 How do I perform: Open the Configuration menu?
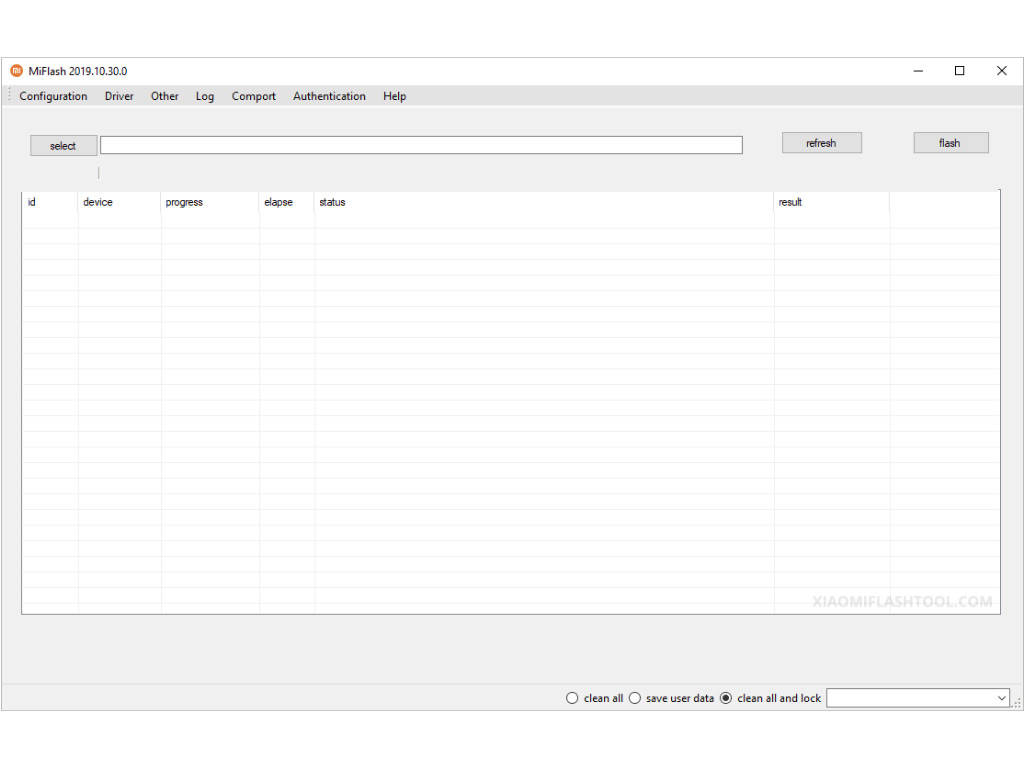[x=53, y=97]
